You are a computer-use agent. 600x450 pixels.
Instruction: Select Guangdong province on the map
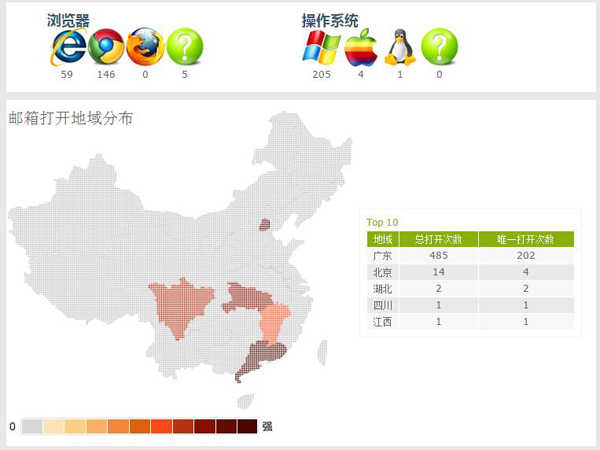pos(264,356)
